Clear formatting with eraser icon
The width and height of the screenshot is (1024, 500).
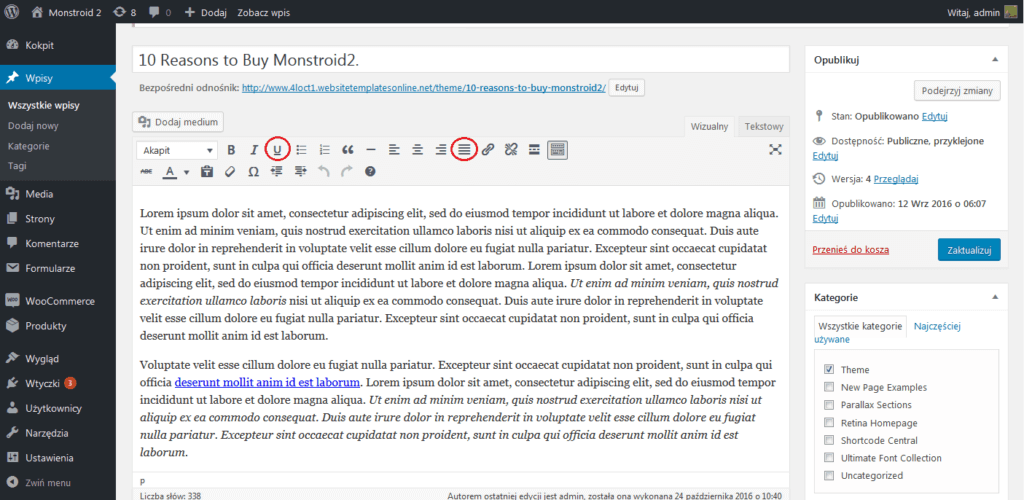click(229, 172)
